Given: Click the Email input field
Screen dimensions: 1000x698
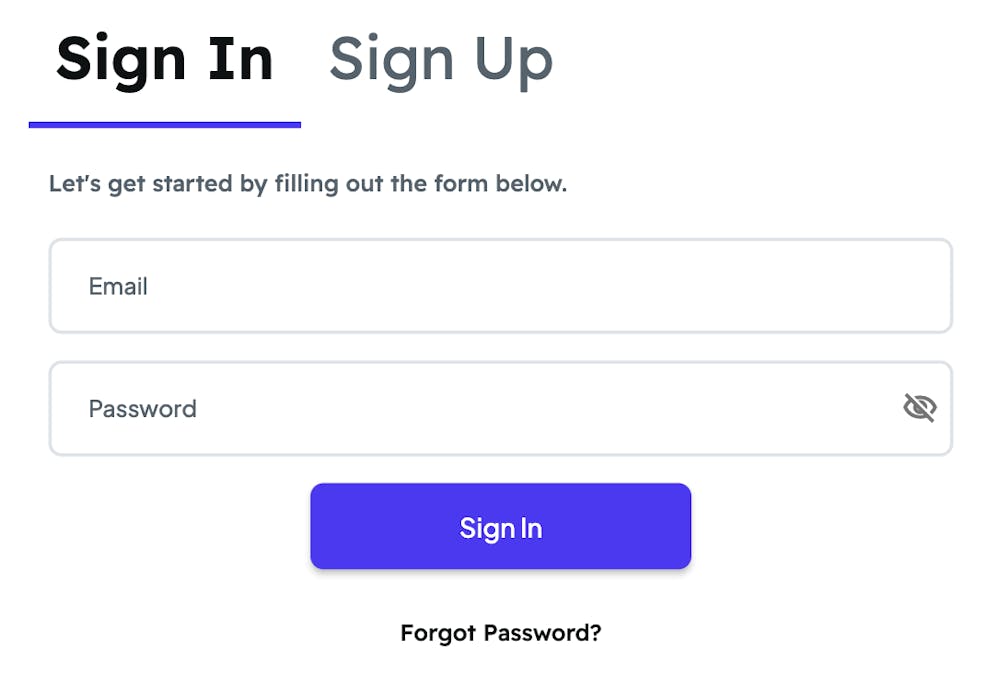Looking at the screenshot, I should click(500, 286).
